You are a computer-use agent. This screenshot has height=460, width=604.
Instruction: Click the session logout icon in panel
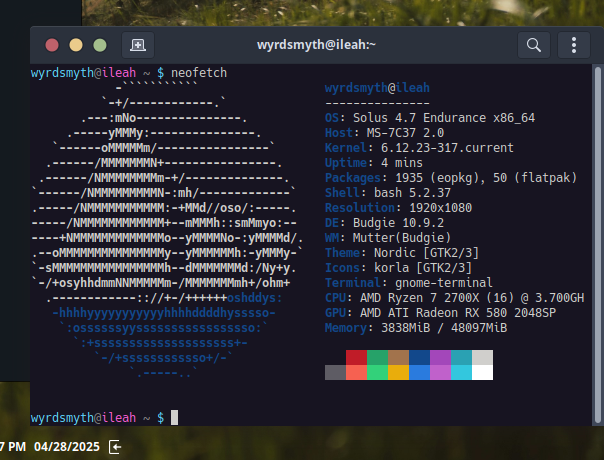pyautogui.click(x=116, y=445)
